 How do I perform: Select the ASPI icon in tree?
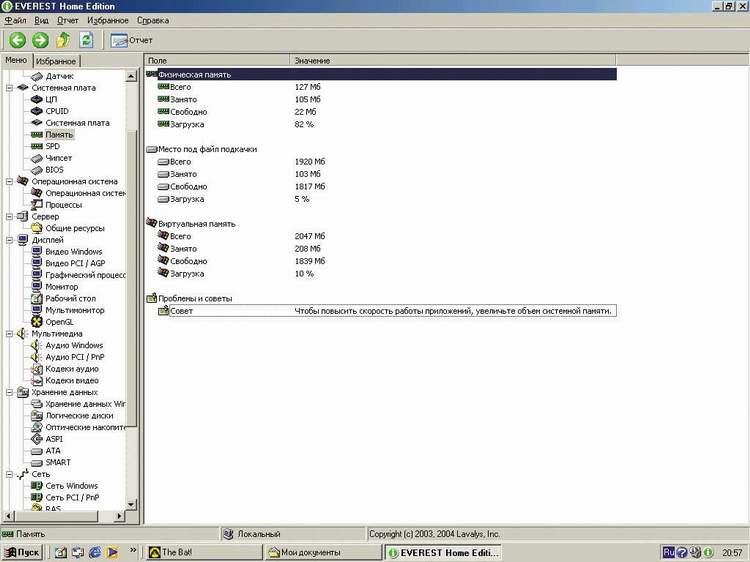pyautogui.click(x=37, y=439)
